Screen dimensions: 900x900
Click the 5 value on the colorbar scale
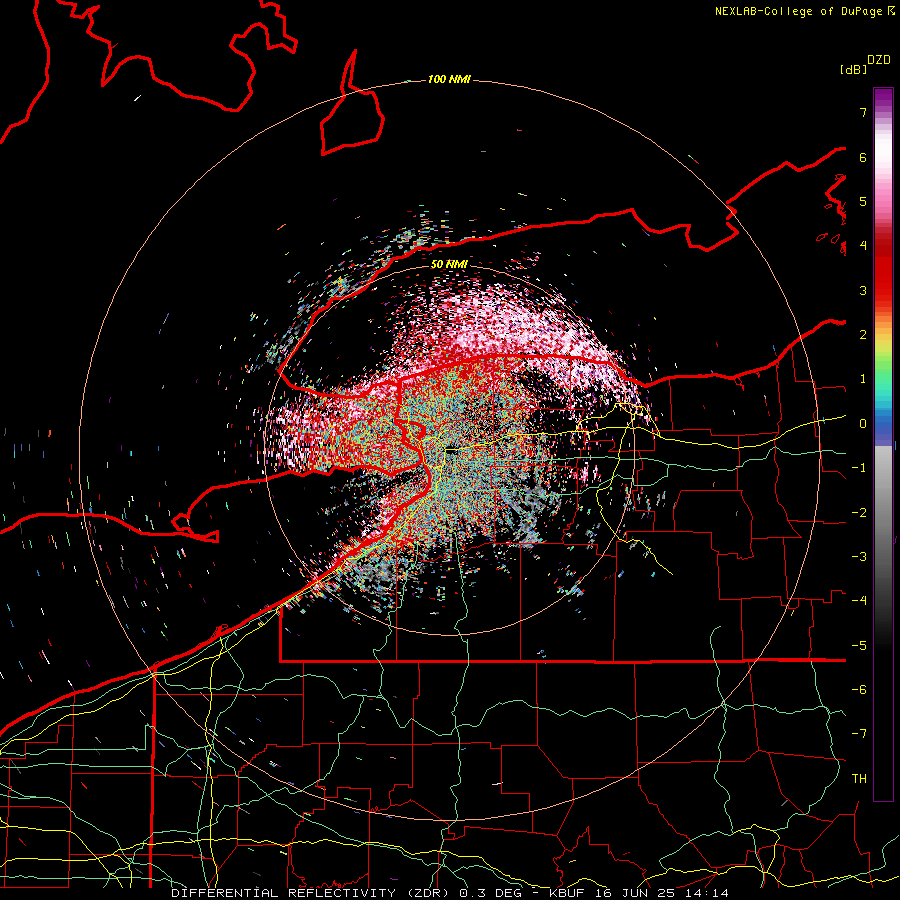point(863,201)
